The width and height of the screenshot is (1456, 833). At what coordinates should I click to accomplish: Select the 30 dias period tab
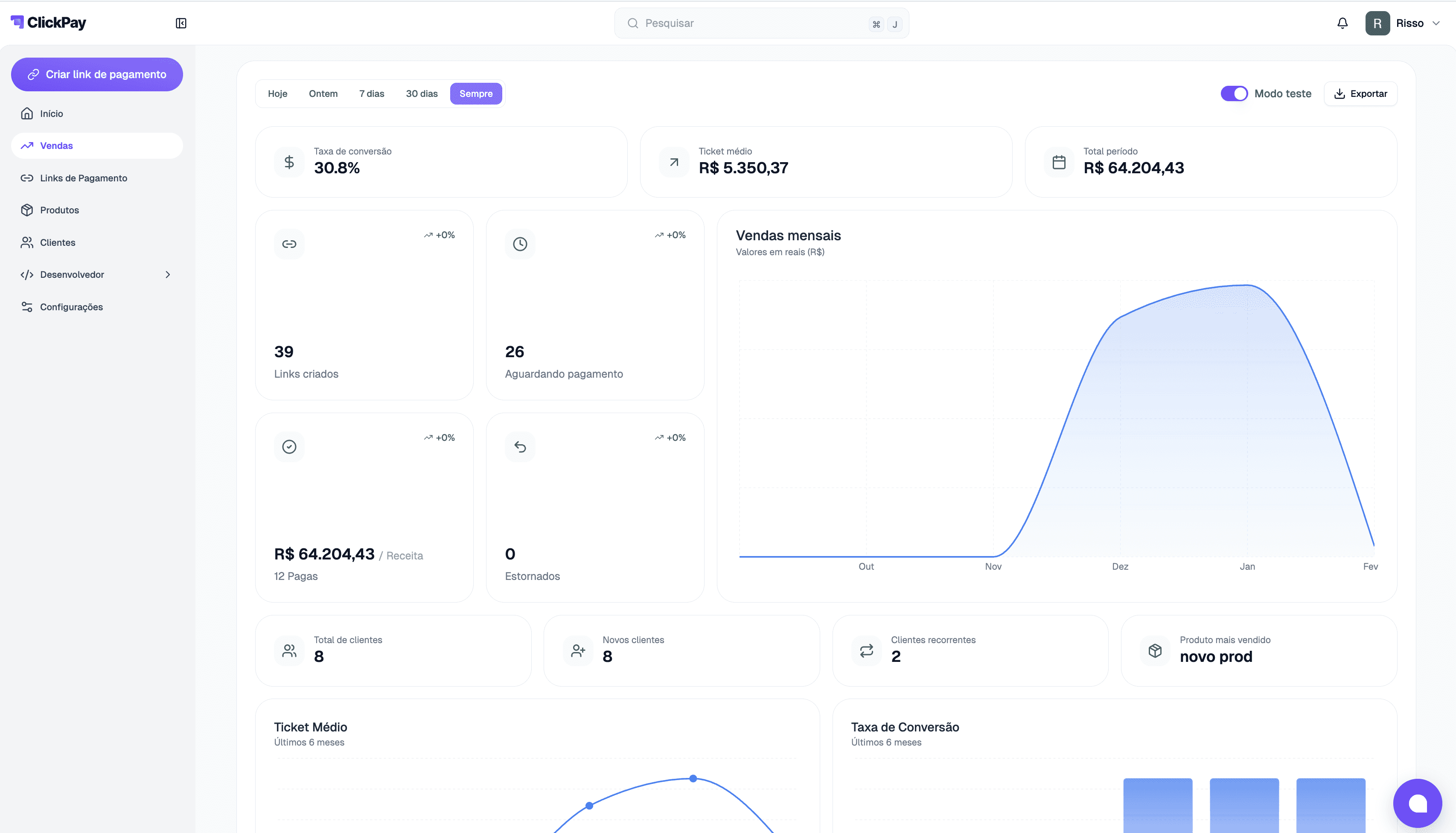pyautogui.click(x=421, y=93)
